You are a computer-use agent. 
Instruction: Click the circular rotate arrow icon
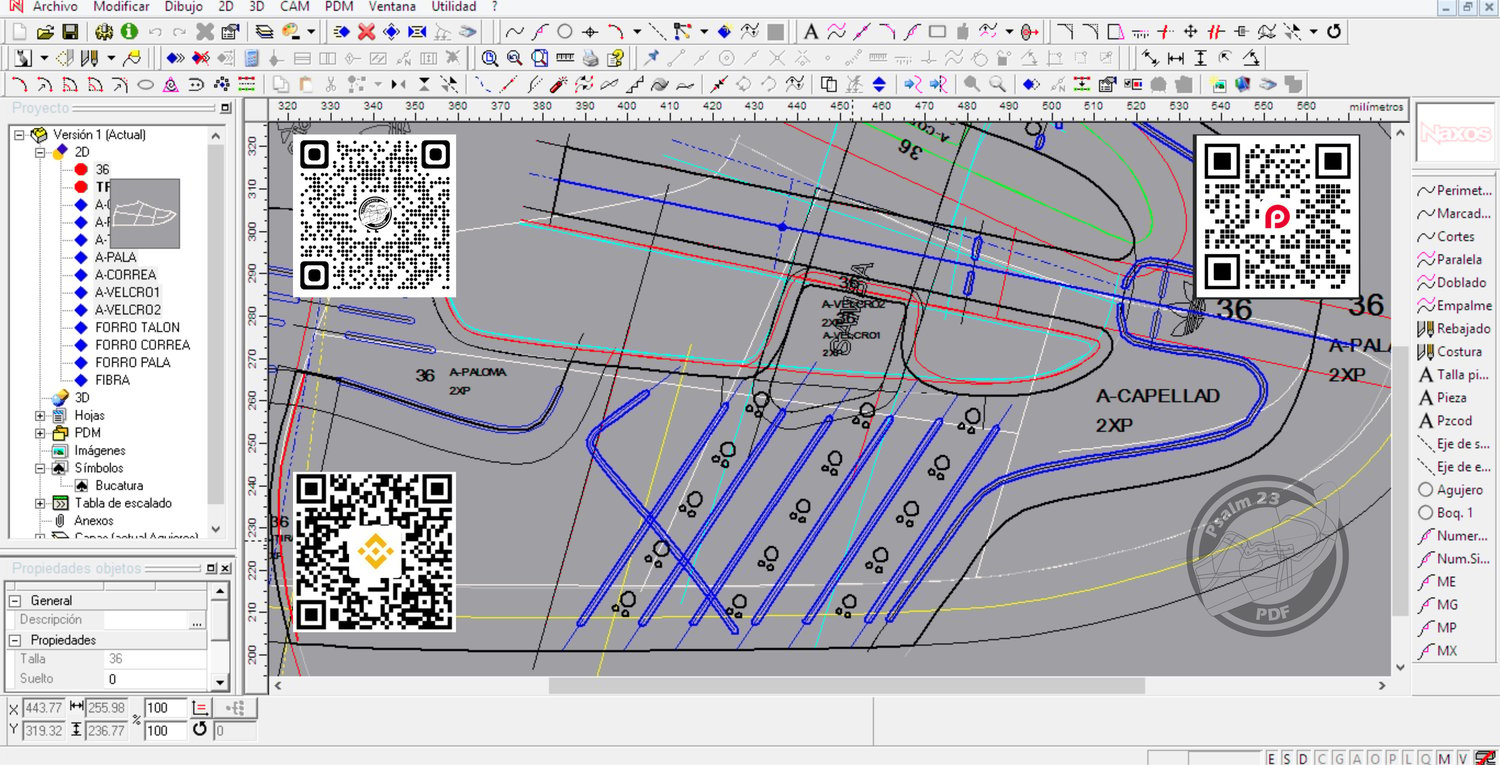tap(1334, 32)
